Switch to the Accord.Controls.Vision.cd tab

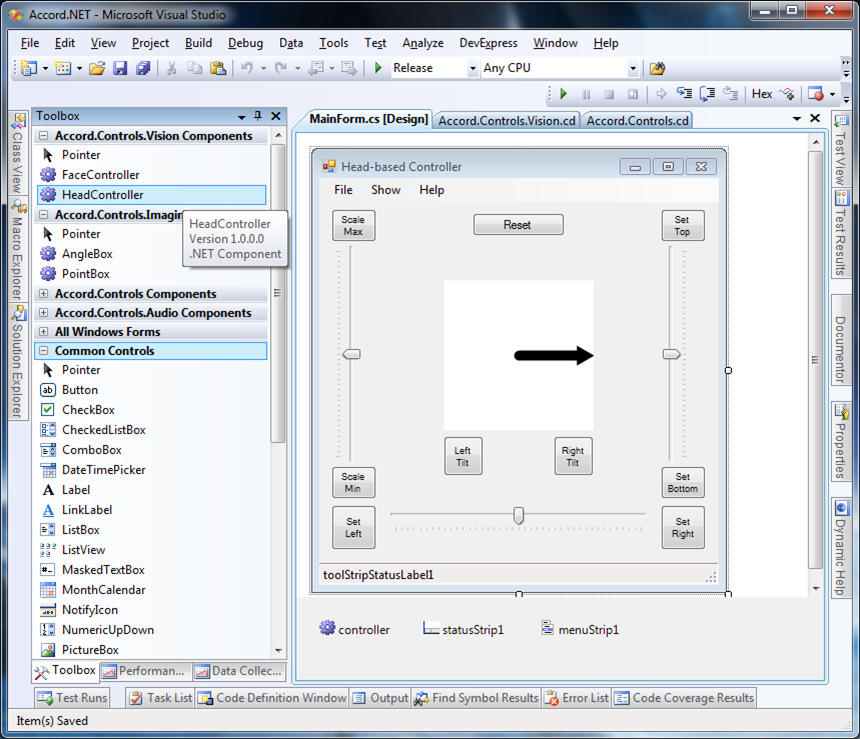[507, 121]
